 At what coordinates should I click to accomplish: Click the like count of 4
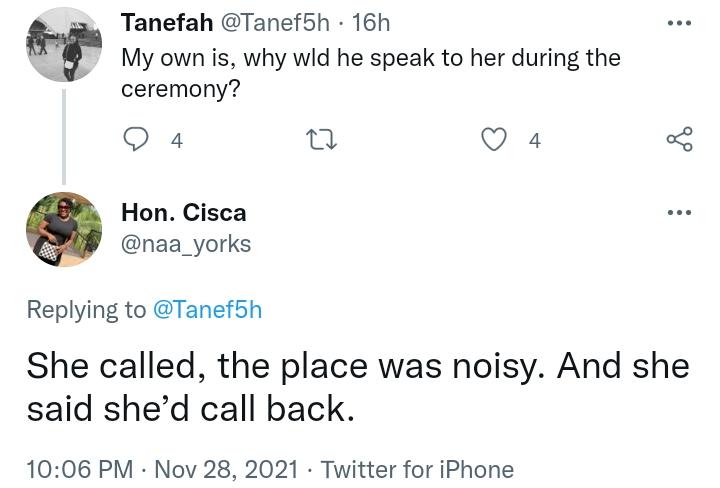[x=535, y=141]
